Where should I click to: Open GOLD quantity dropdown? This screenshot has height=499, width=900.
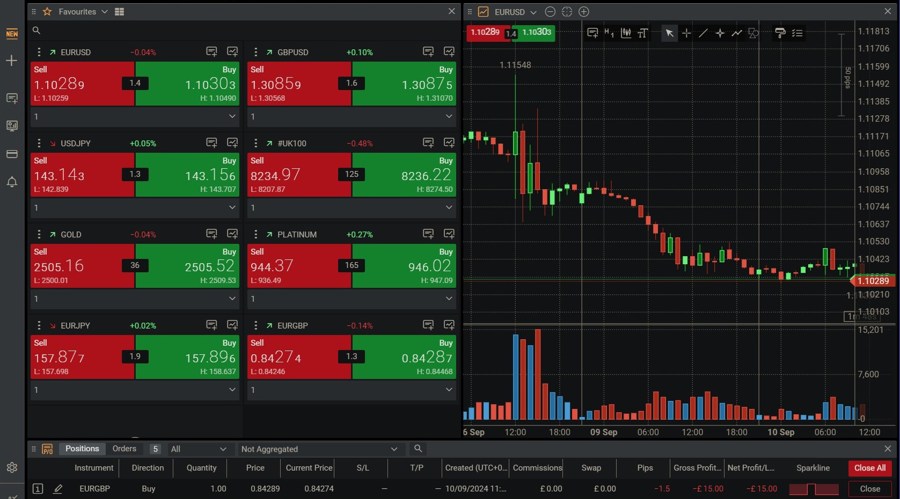[x=232, y=299]
